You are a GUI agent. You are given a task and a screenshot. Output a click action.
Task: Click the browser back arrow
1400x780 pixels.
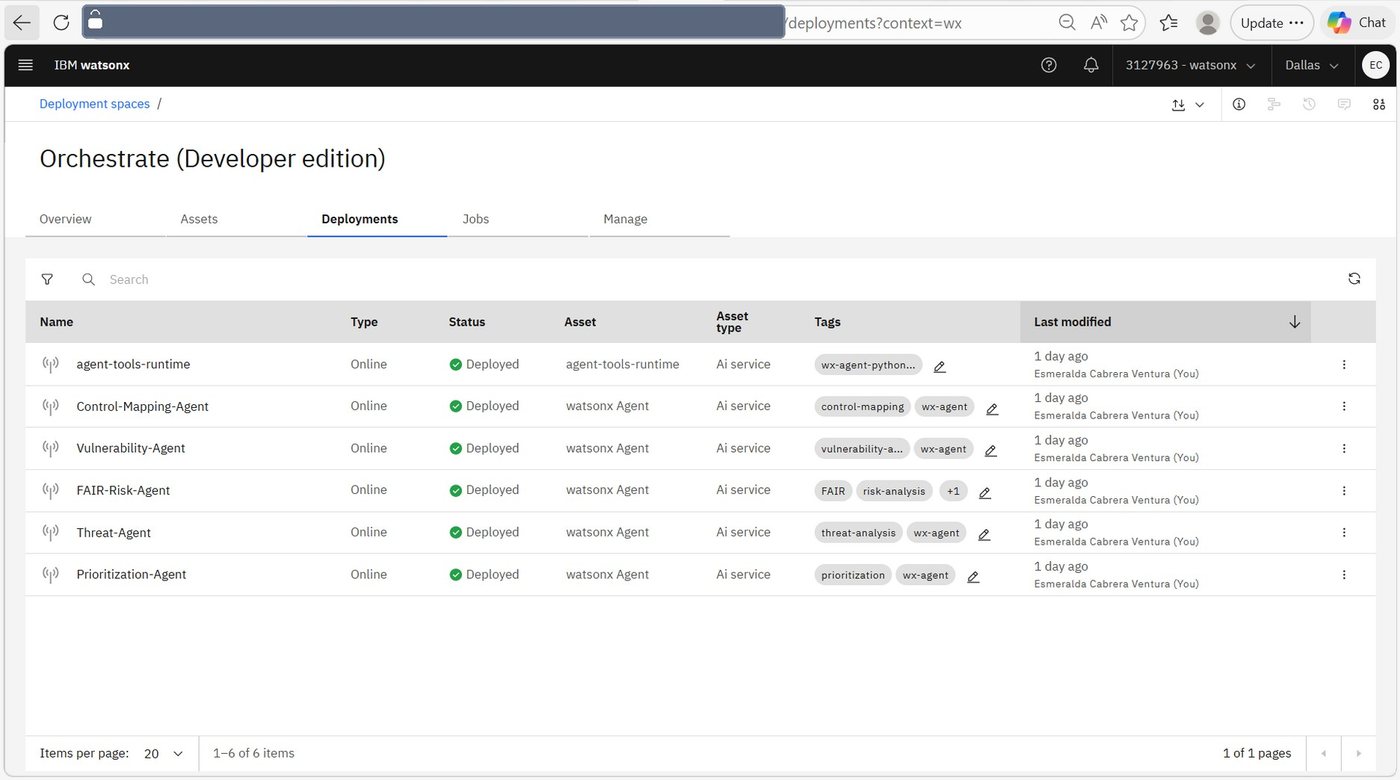click(x=22, y=22)
